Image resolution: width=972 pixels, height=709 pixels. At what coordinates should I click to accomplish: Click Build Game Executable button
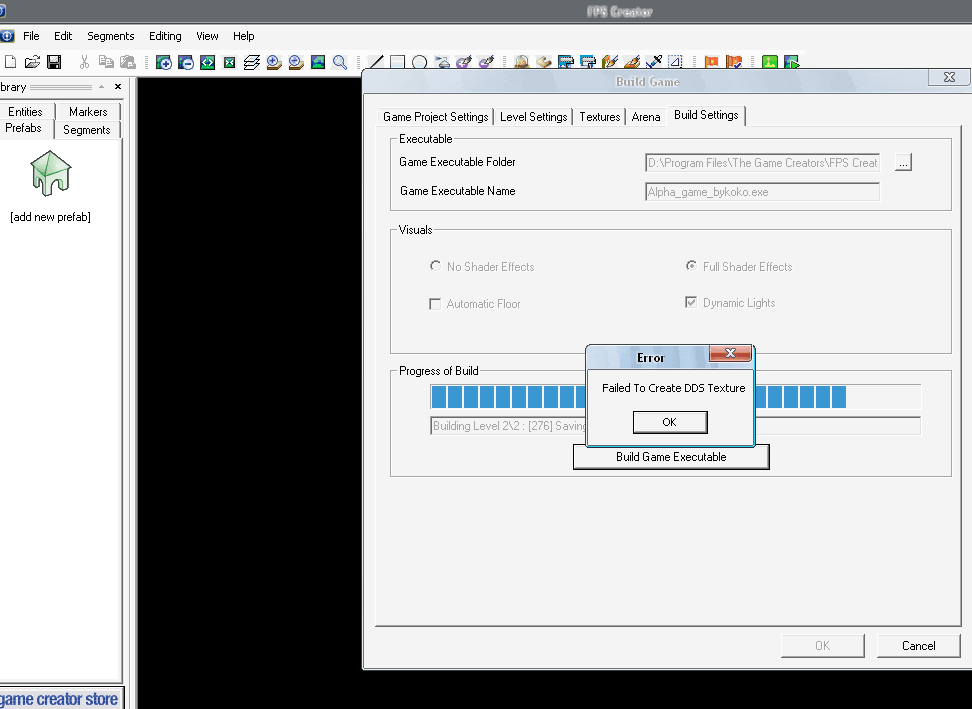[671, 457]
